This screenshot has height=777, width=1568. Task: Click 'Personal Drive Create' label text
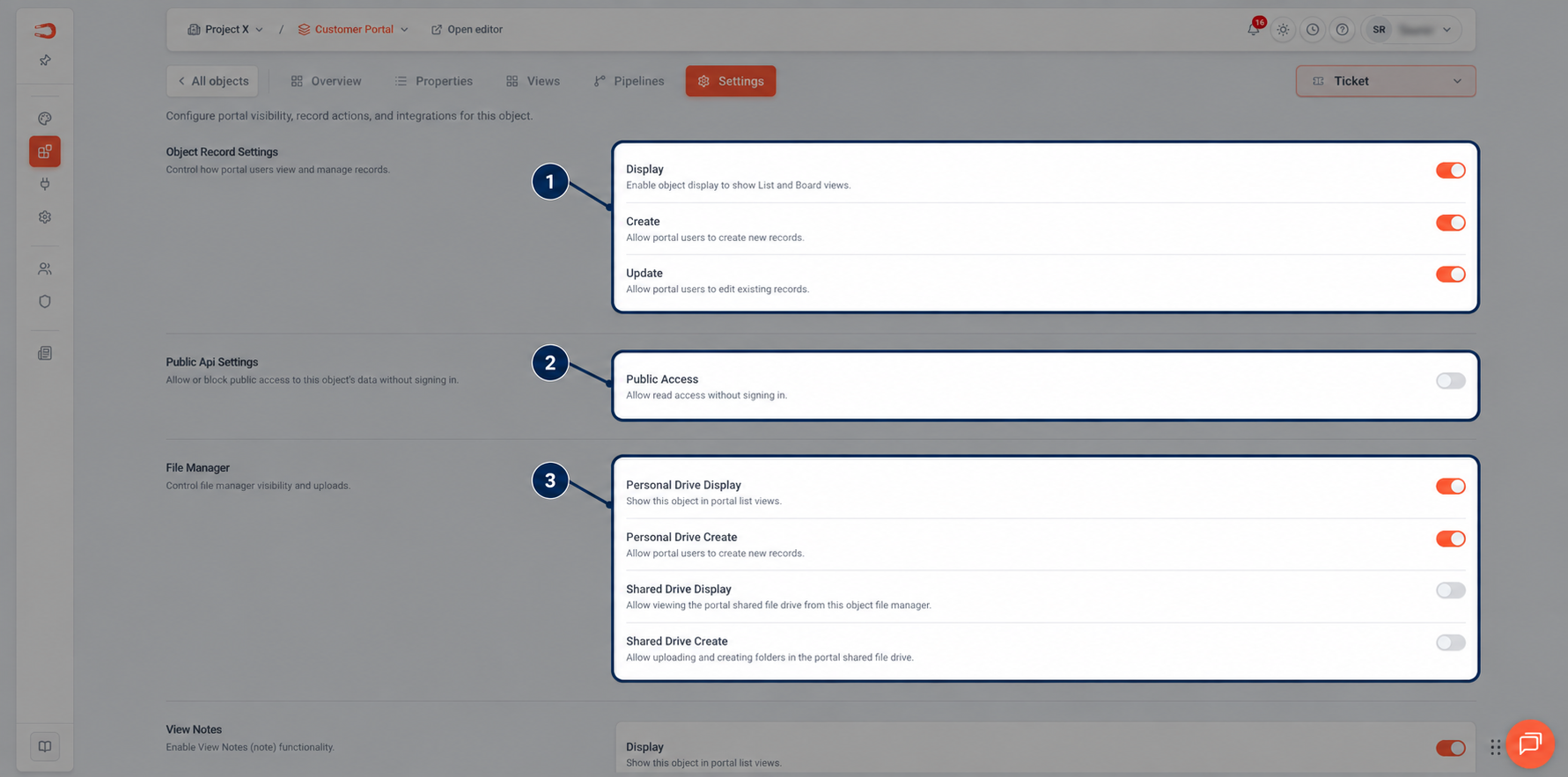[681, 537]
